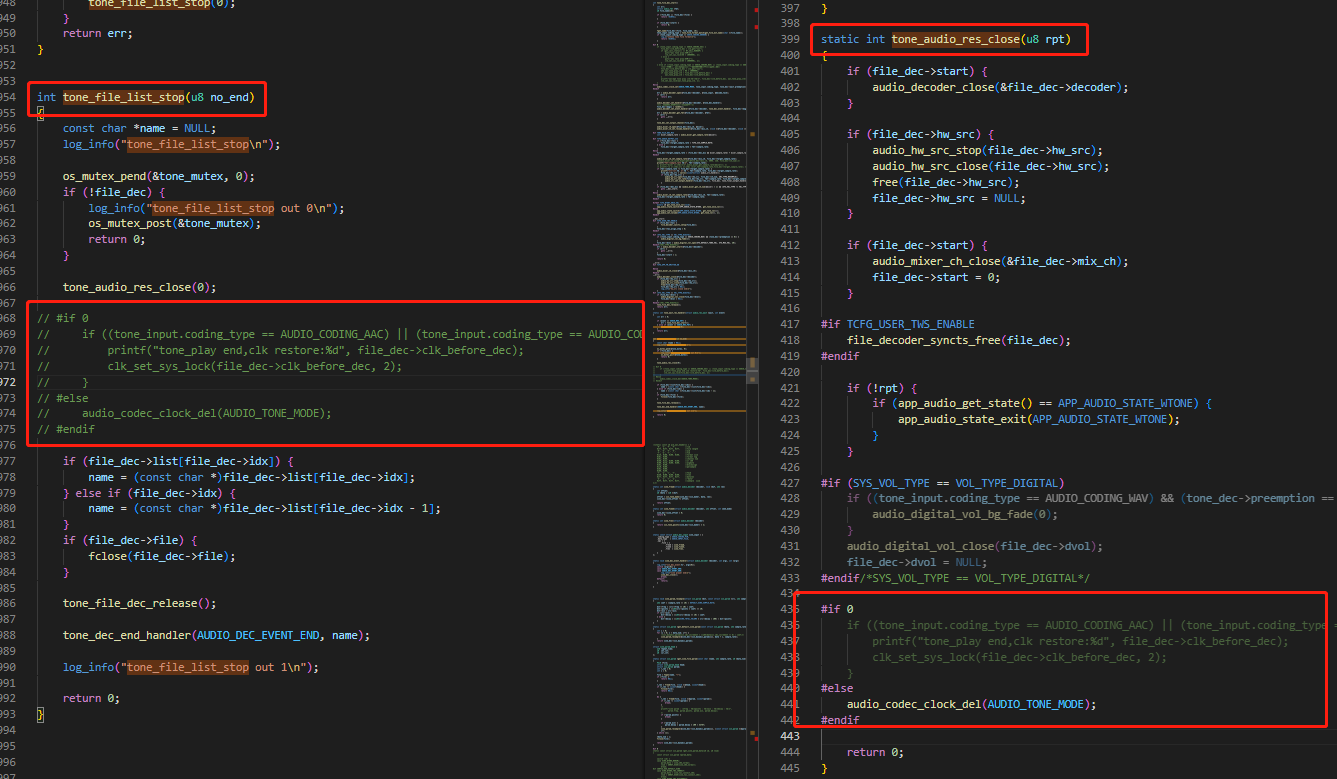Click the tone_audio_res_close(0) call
The width and height of the screenshot is (1337, 779).
tap(140, 287)
